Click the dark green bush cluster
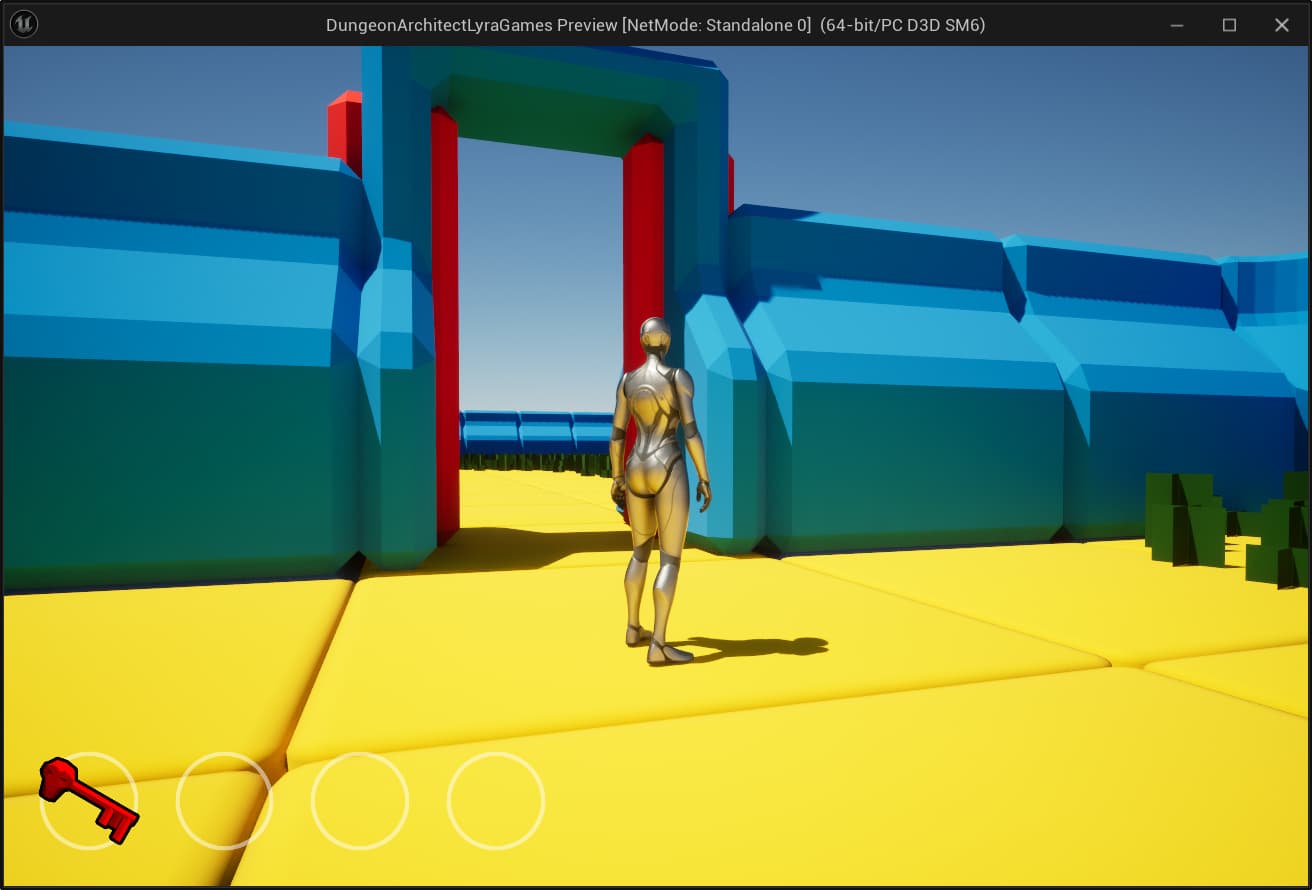Image resolution: width=1312 pixels, height=890 pixels. 1185,518
